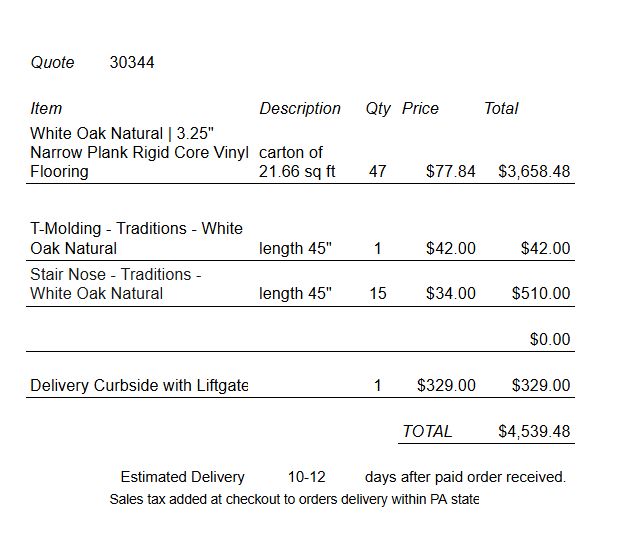Select the empty row $0.00 total
The image size is (628, 556).
coord(550,339)
